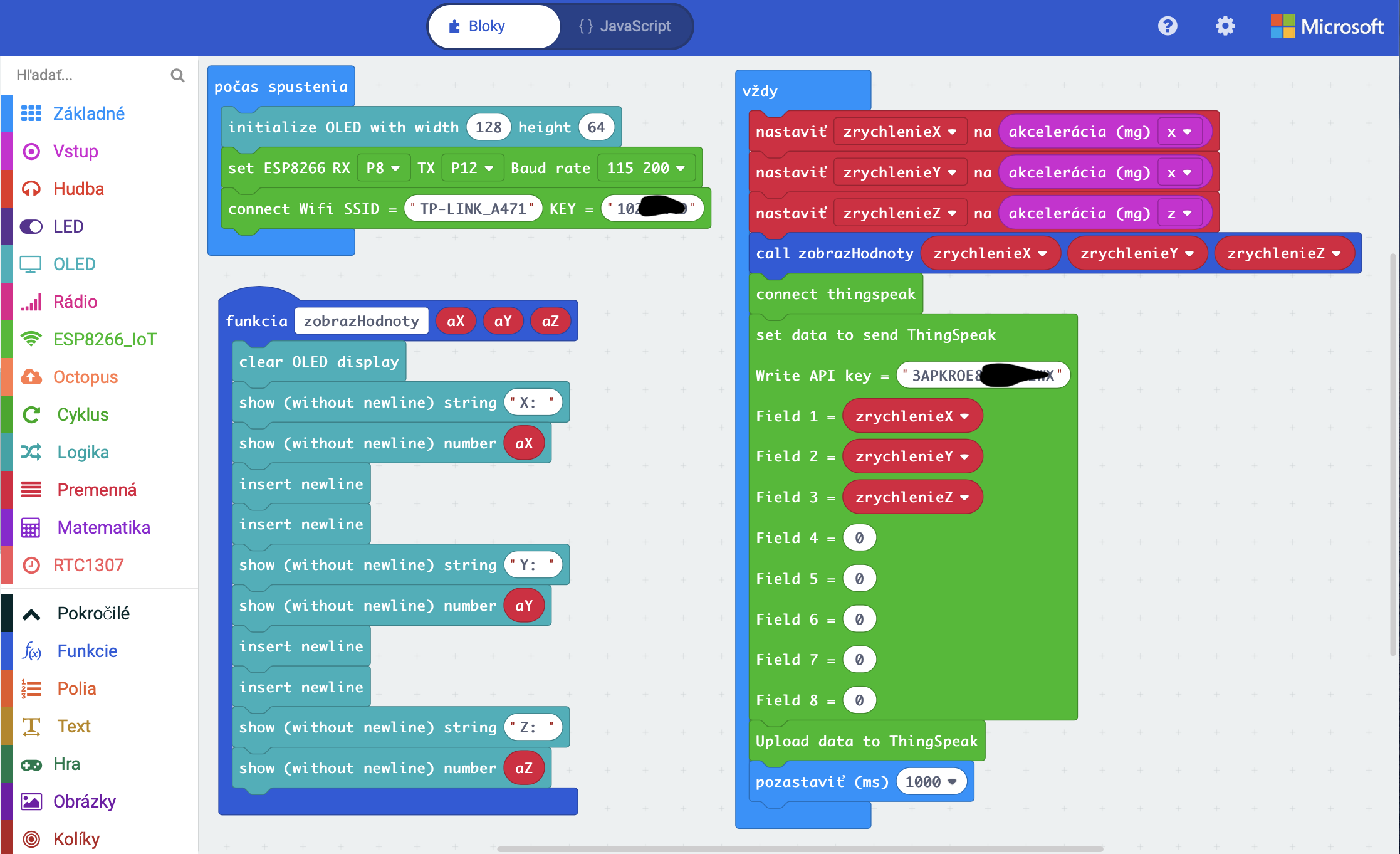
Task: Open the Hra gamepad category
Action: click(66, 764)
